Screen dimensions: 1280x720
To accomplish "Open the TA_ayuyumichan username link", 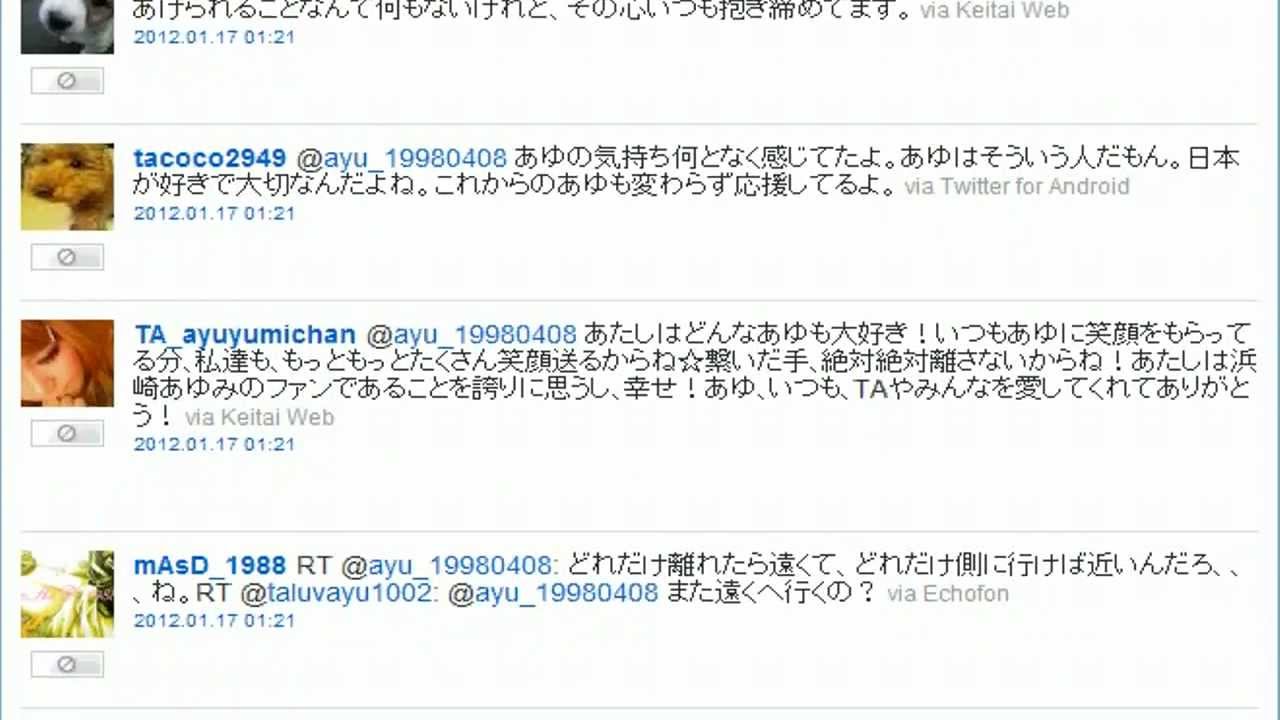I will click(245, 334).
